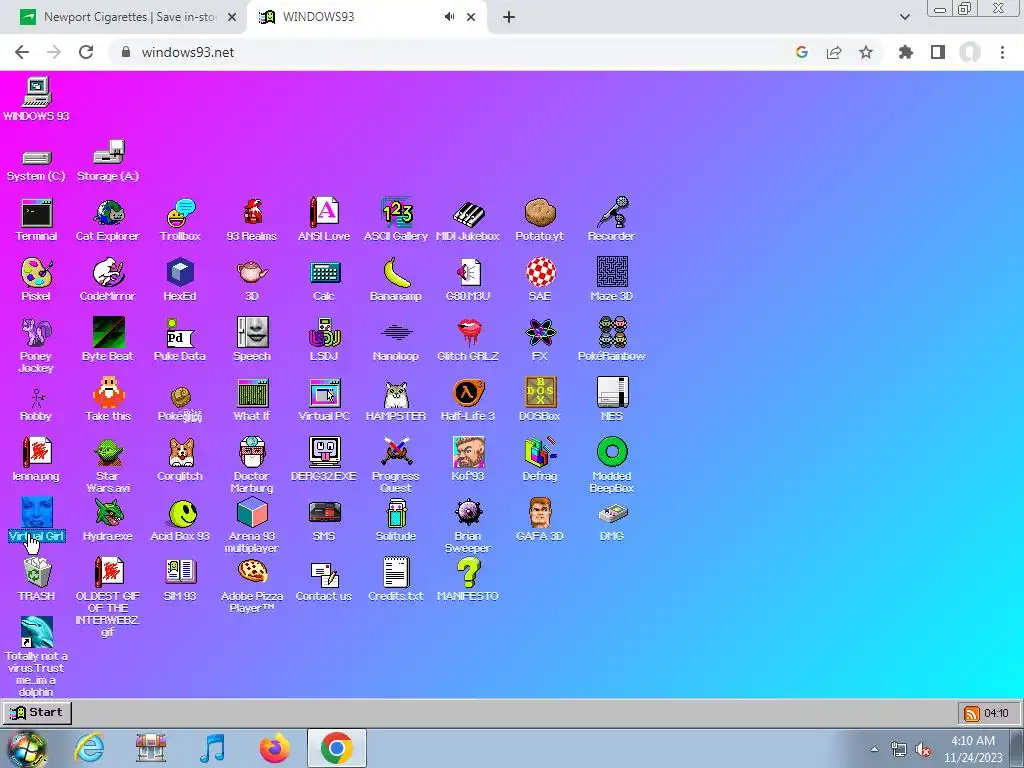Reload the windows93.net page
Viewport: 1024px width, 768px height.
pos(86,52)
